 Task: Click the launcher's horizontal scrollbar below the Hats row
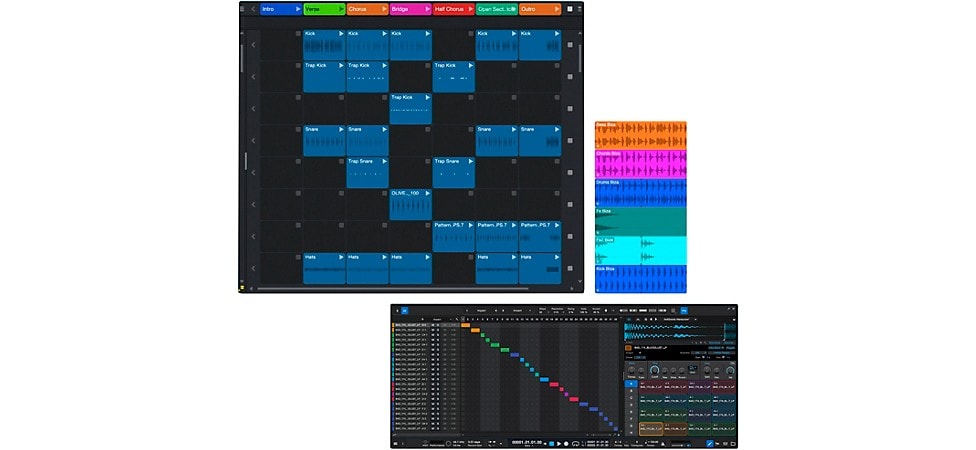tap(393, 289)
